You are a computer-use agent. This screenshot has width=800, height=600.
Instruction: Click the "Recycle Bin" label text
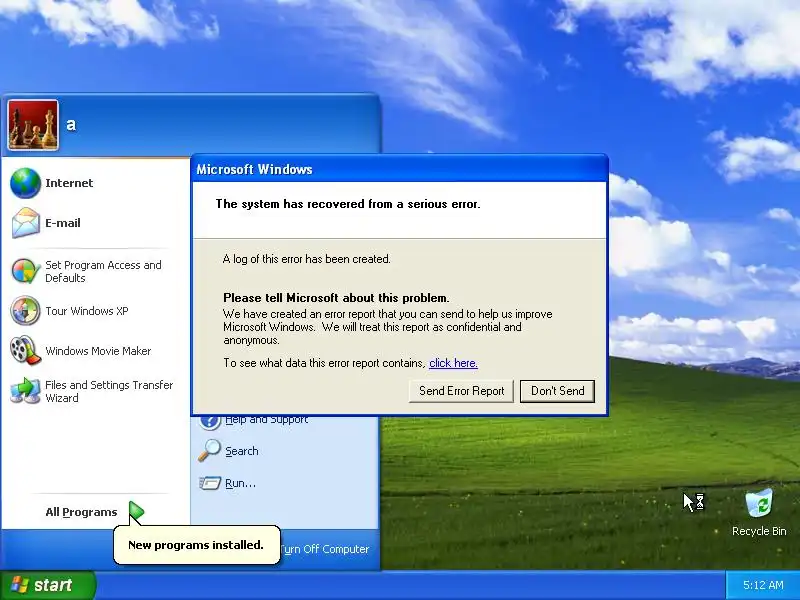(x=759, y=531)
